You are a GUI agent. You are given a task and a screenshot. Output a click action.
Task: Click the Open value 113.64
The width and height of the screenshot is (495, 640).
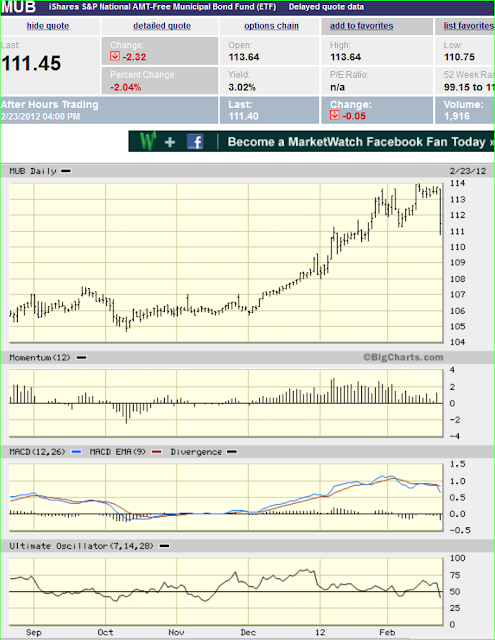click(x=244, y=57)
